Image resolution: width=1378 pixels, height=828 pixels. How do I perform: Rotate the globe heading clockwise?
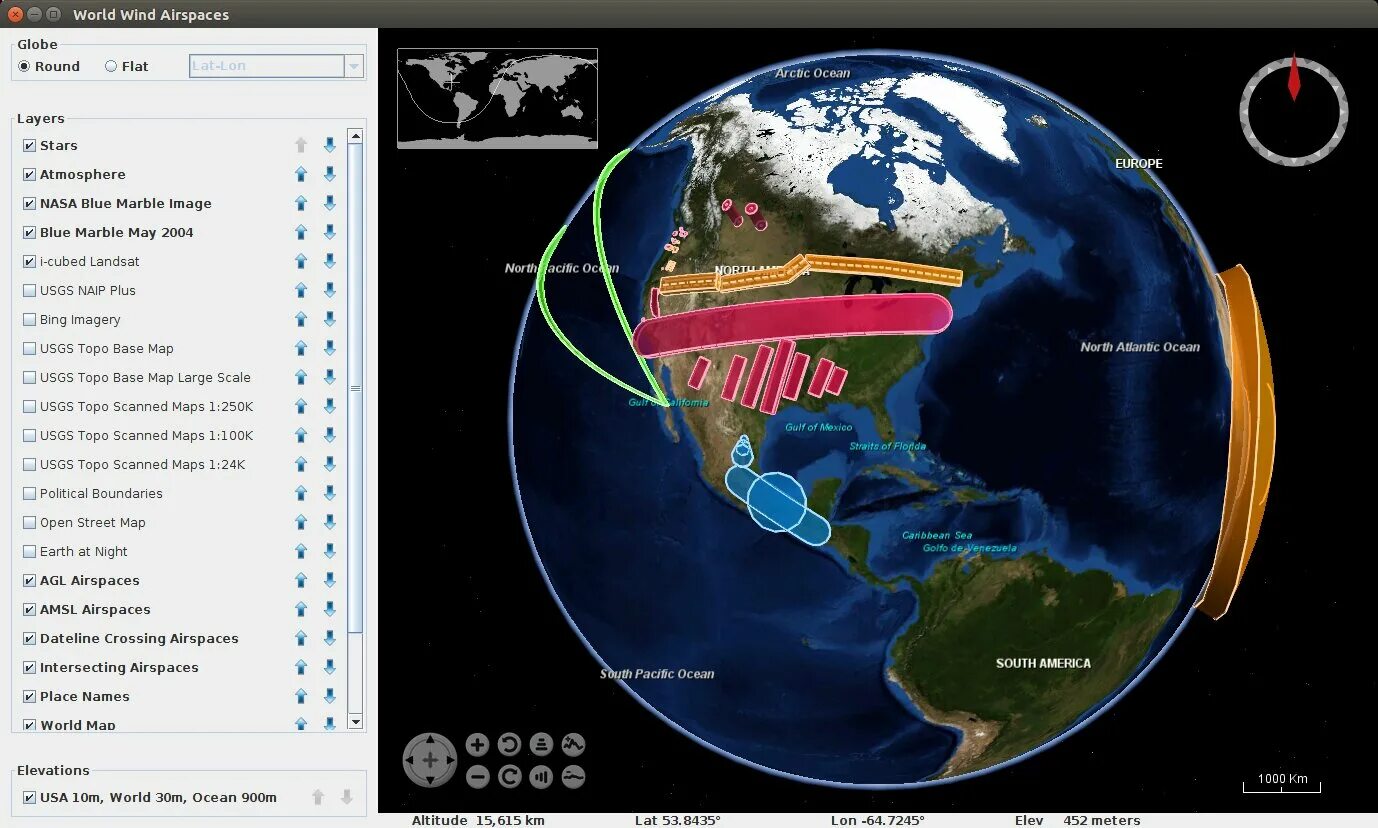pos(509,777)
